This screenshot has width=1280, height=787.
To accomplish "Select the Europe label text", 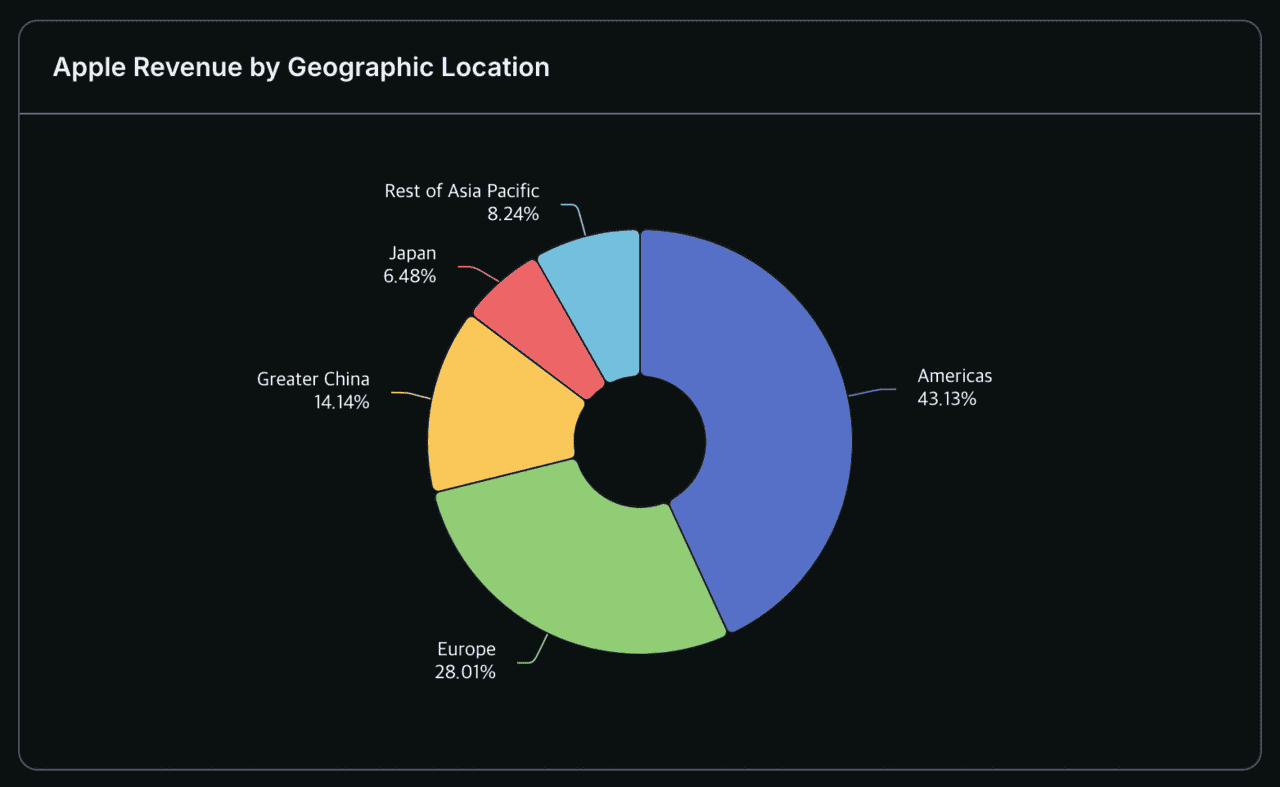I will tap(466, 649).
